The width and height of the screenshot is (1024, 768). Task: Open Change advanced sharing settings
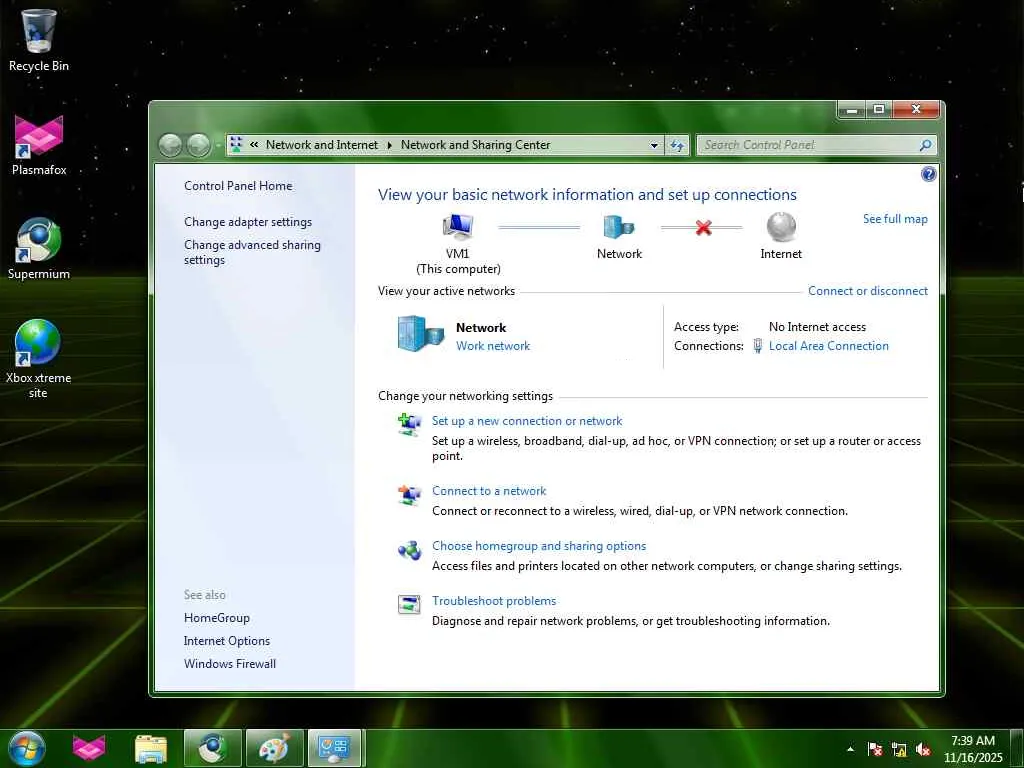(252, 252)
